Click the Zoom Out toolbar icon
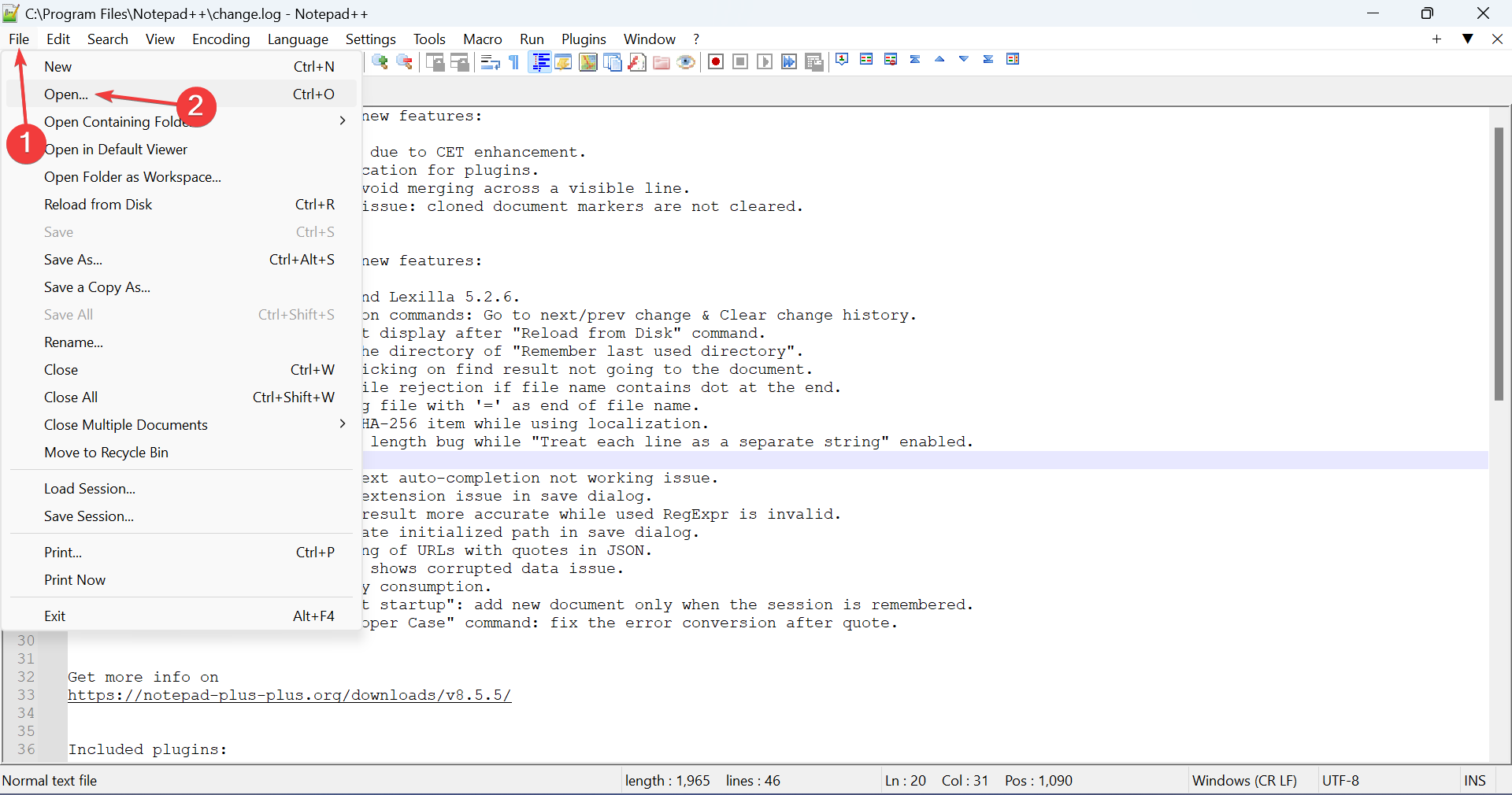 click(x=405, y=62)
